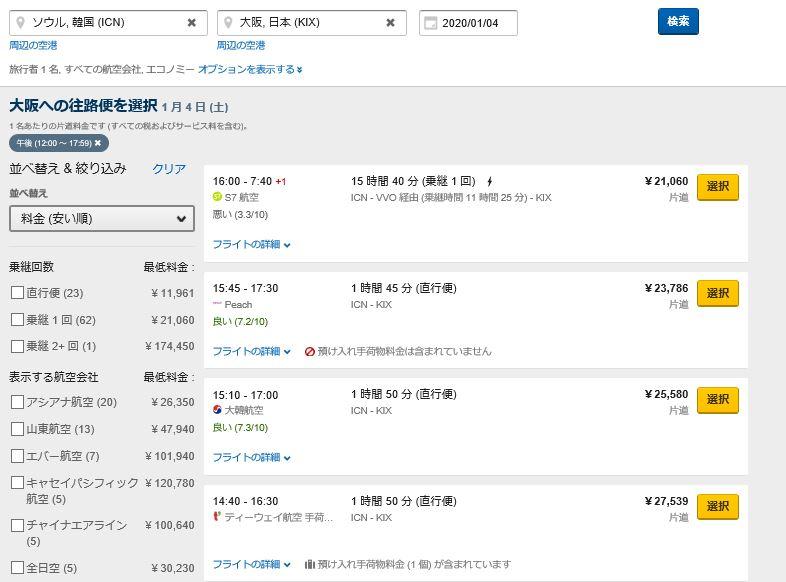Click the ¥11,961 minimum fare for 直行便
Image resolution: width=786 pixels, height=582 pixels.
(172, 293)
